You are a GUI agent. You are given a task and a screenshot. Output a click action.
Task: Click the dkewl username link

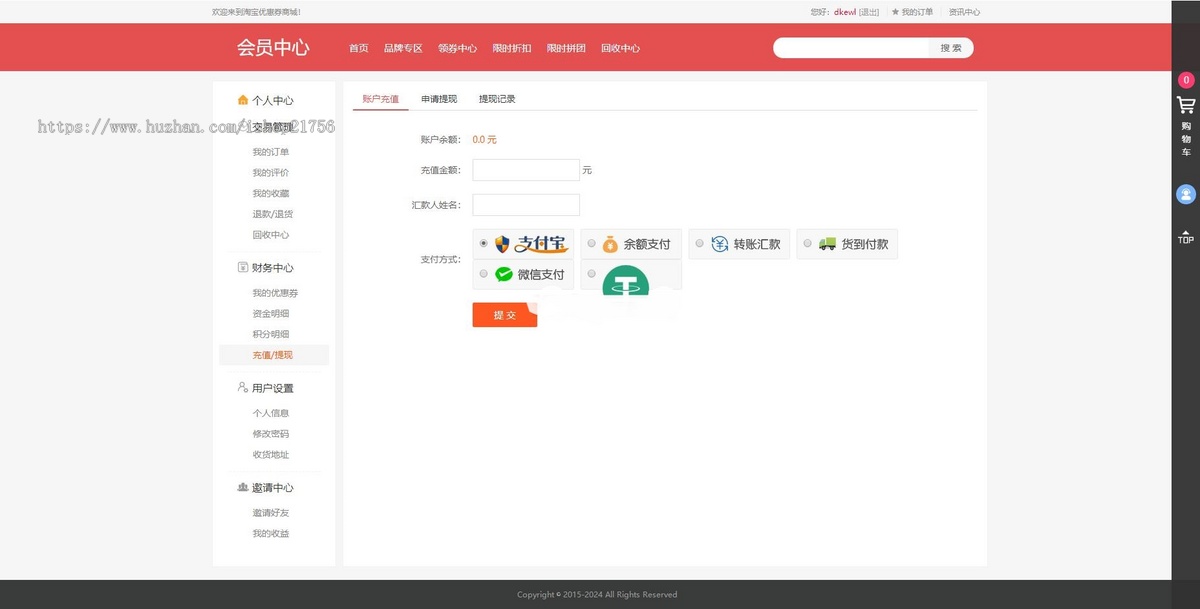click(x=845, y=12)
